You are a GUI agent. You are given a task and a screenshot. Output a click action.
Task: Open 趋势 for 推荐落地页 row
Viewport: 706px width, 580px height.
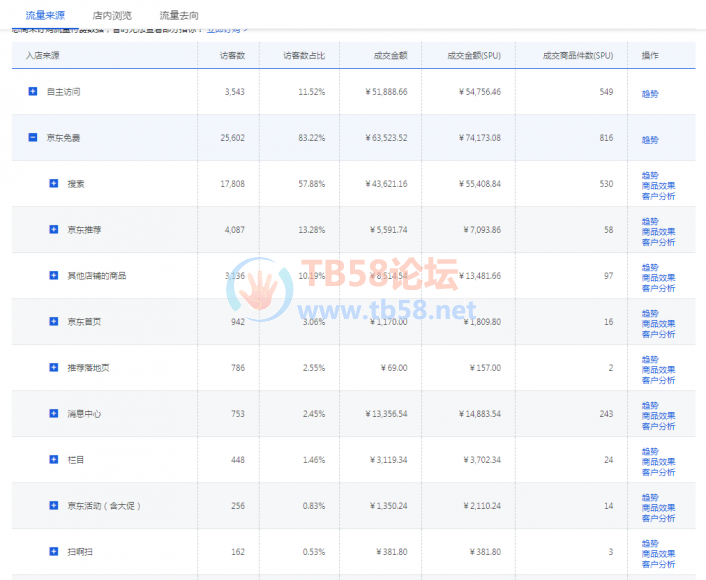[650, 359]
